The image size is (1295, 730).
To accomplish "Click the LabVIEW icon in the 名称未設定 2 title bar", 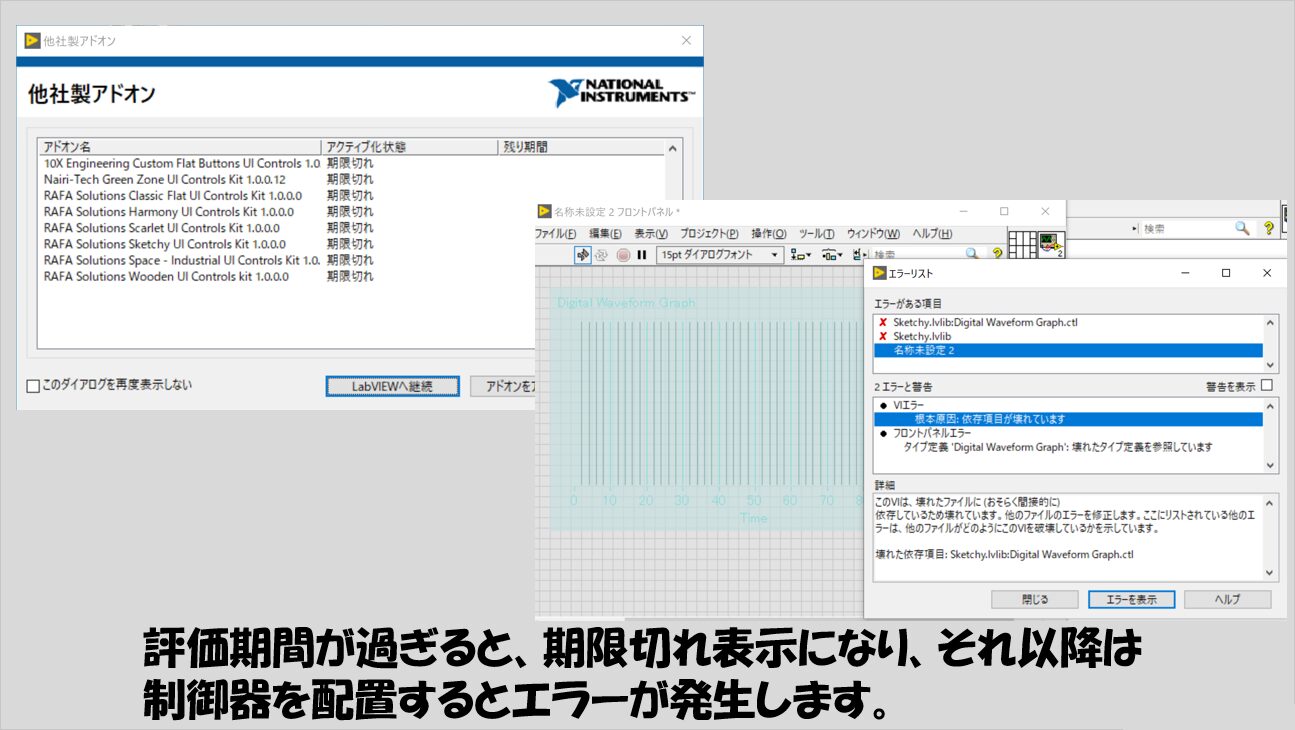I will [544, 212].
